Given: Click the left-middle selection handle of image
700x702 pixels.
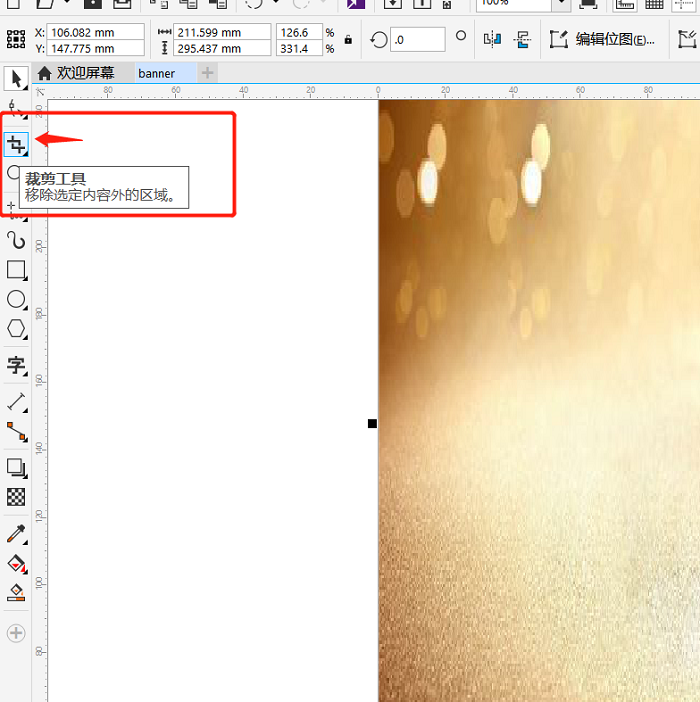Looking at the screenshot, I should (372, 424).
